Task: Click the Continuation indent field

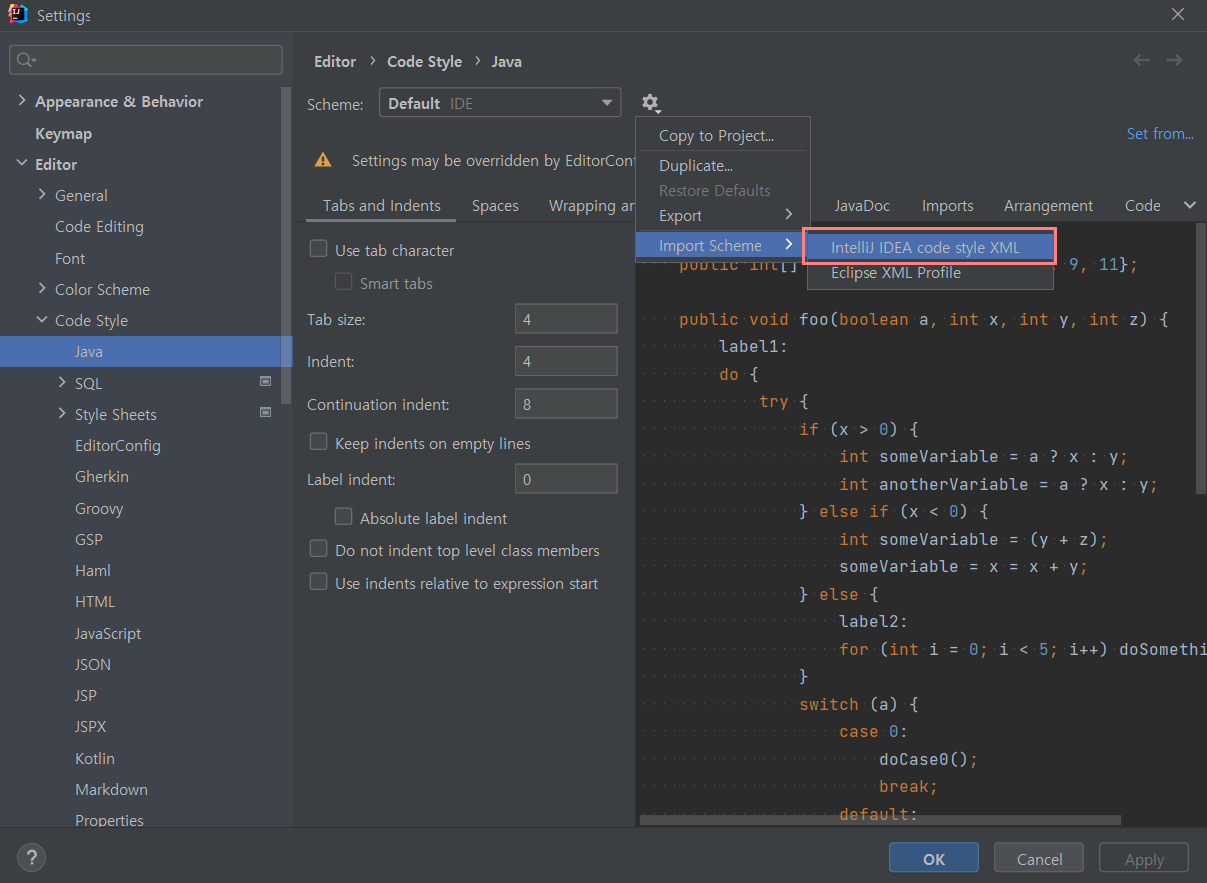Action: click(566, 404)
